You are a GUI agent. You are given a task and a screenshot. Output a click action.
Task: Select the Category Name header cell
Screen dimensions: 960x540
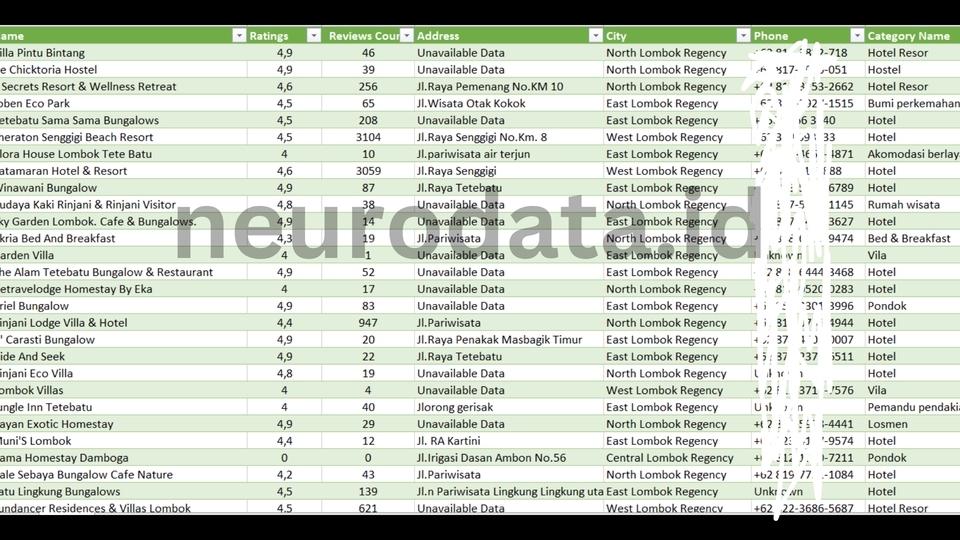pyautogui.click(x=908, y=36)
